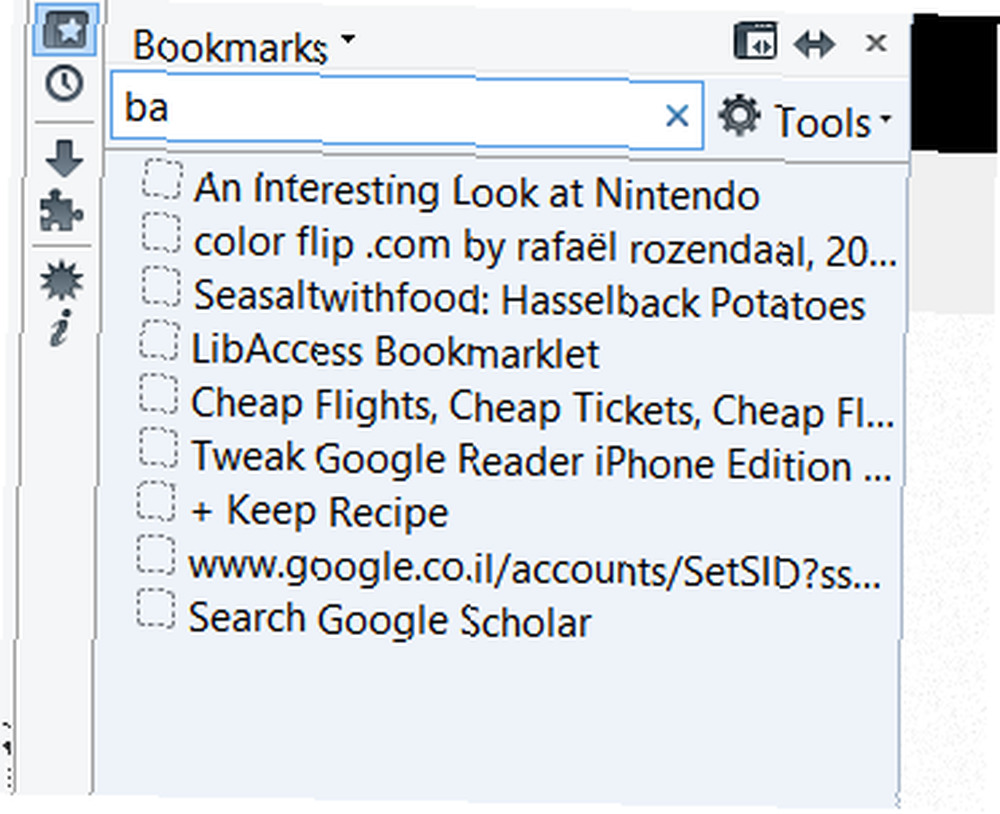This screenshot has height=814, width=1000.
Task: Click favicon placeholder beside 'Search Google Scholar'
Action: (156, 609)
